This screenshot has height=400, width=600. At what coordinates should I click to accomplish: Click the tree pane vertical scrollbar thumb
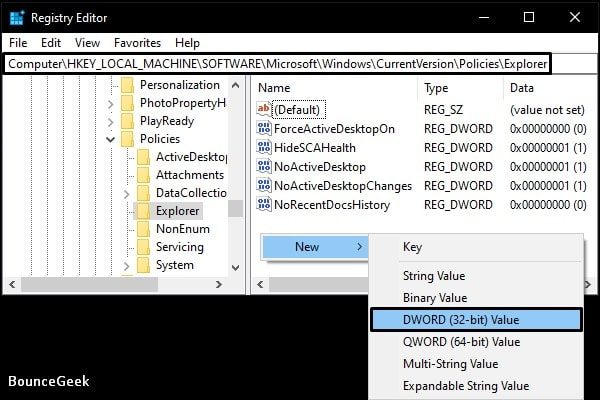[x=236, y=209]
